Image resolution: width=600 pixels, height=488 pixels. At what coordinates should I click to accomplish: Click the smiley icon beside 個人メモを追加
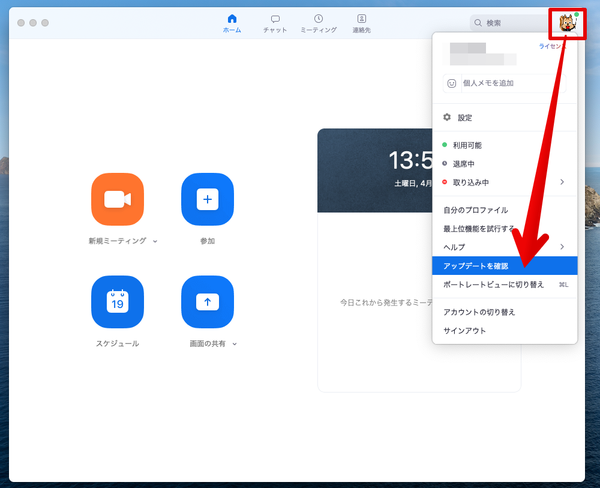[452, 84]
